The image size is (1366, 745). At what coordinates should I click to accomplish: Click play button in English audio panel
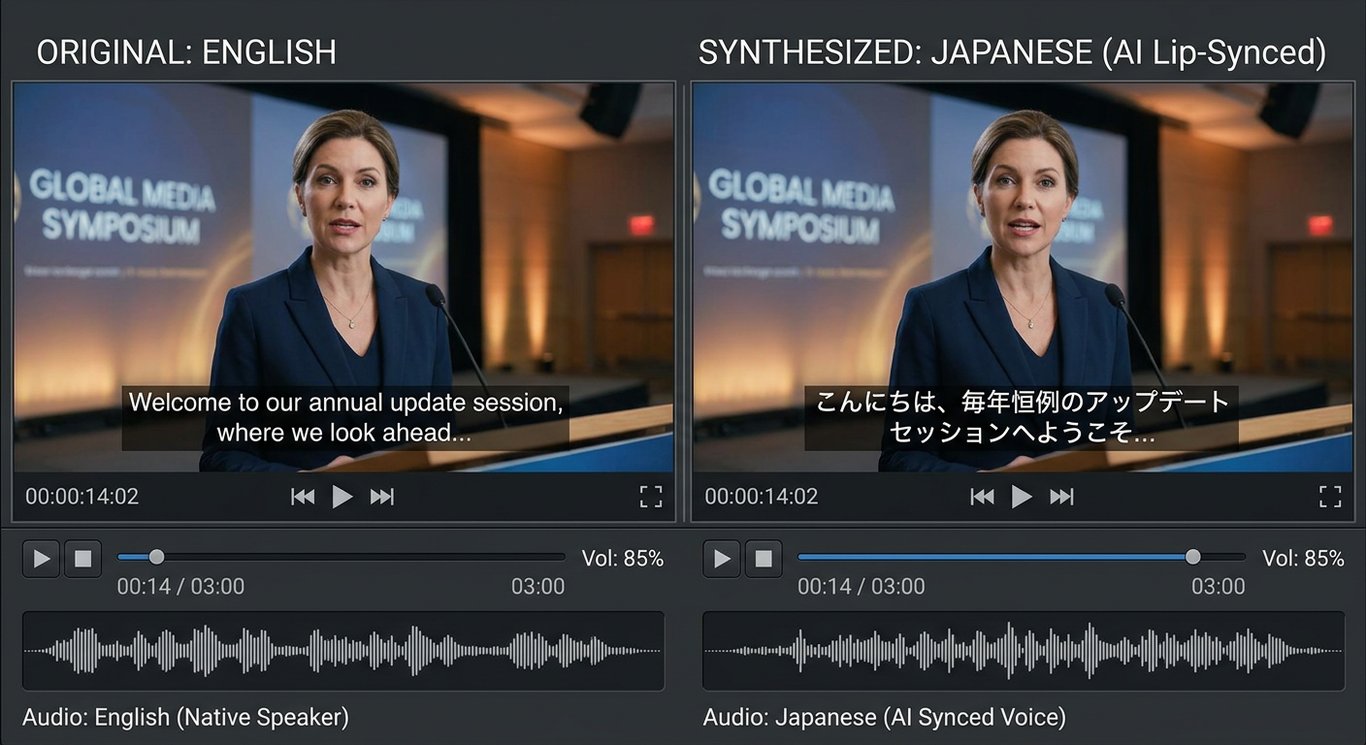[x=42, y=558]
